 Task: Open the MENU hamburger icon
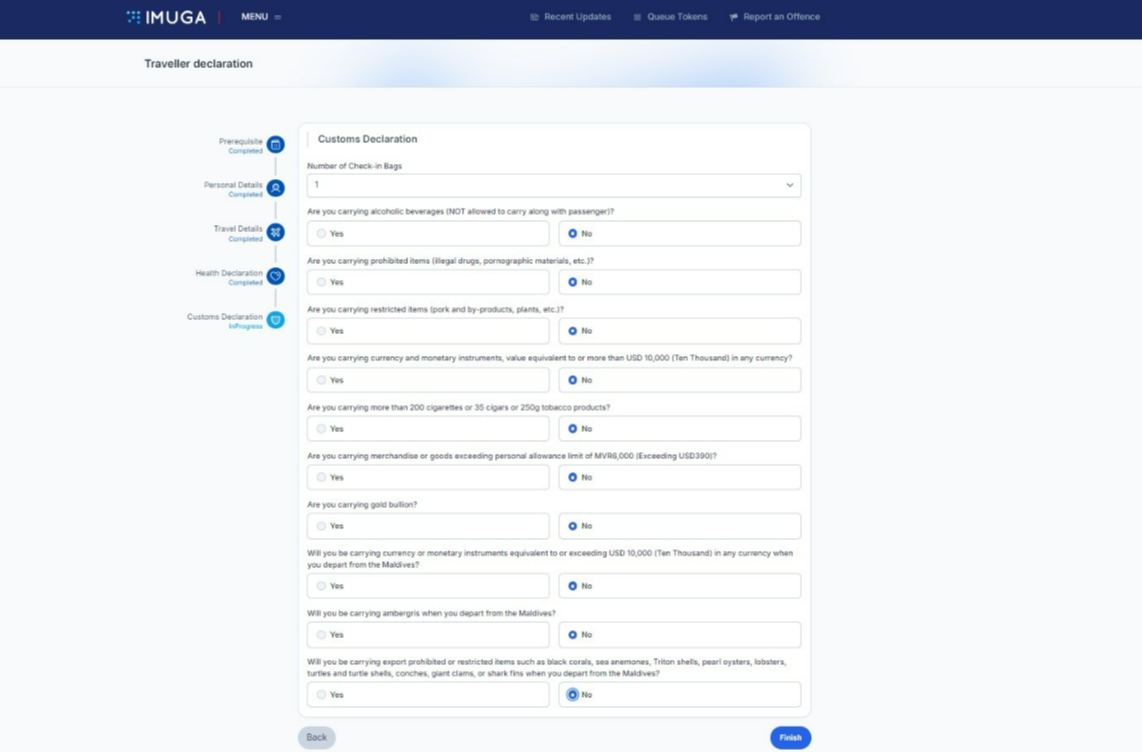(277, 17)
